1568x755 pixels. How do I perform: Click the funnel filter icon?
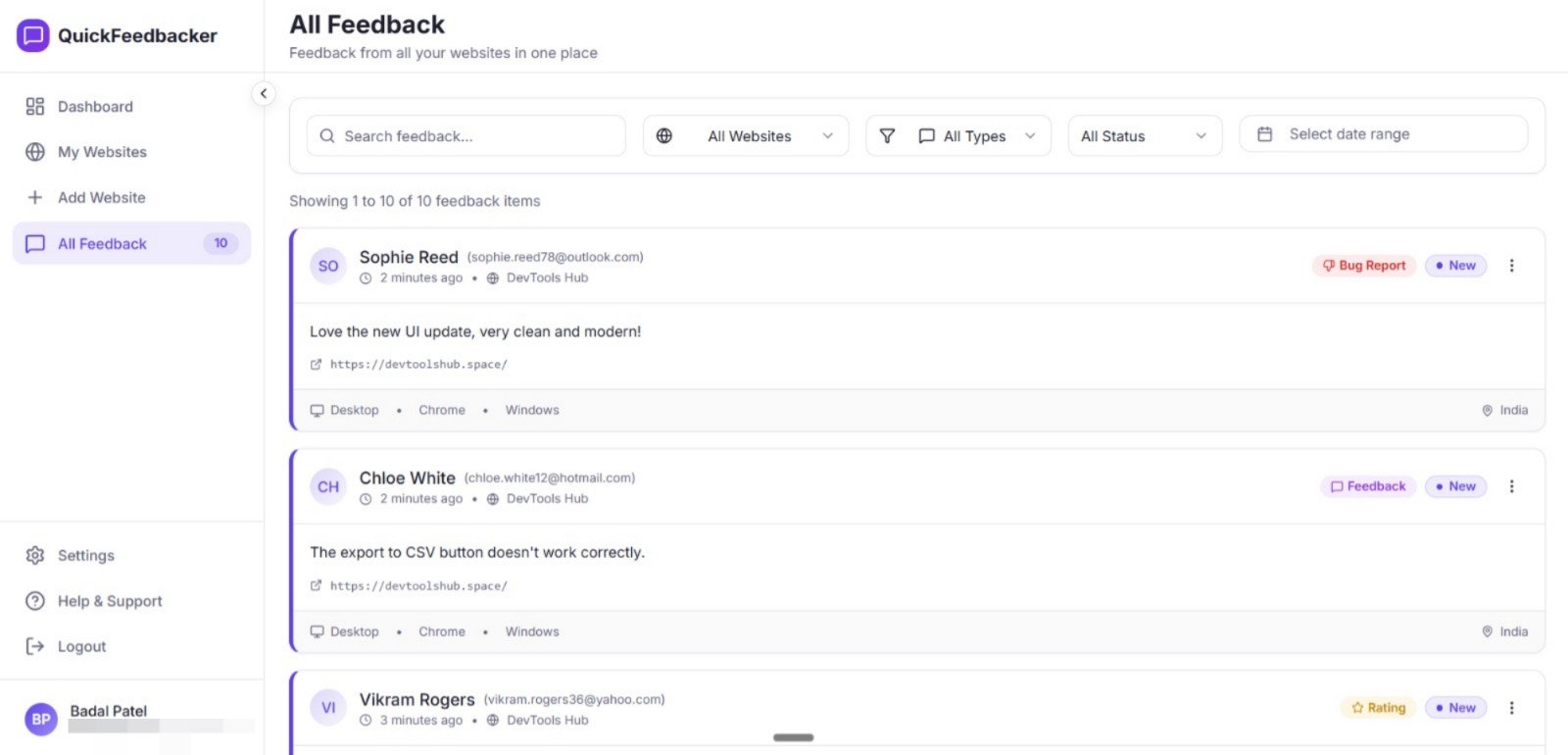pyautogui.click(x=887, y=136)
